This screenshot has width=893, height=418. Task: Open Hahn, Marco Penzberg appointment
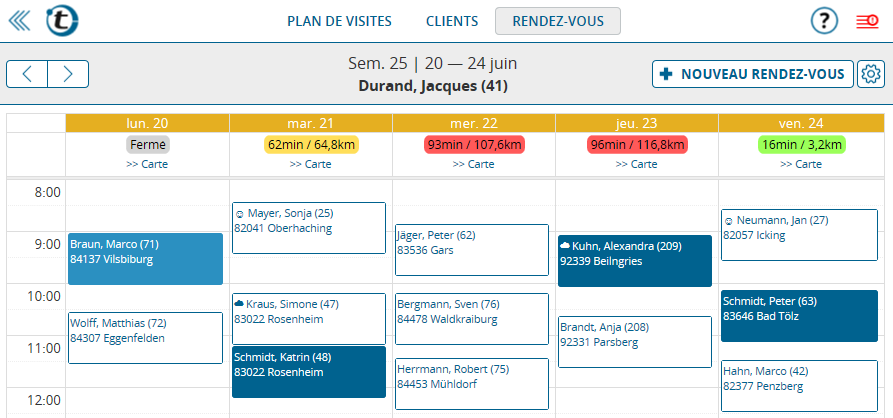800,386
